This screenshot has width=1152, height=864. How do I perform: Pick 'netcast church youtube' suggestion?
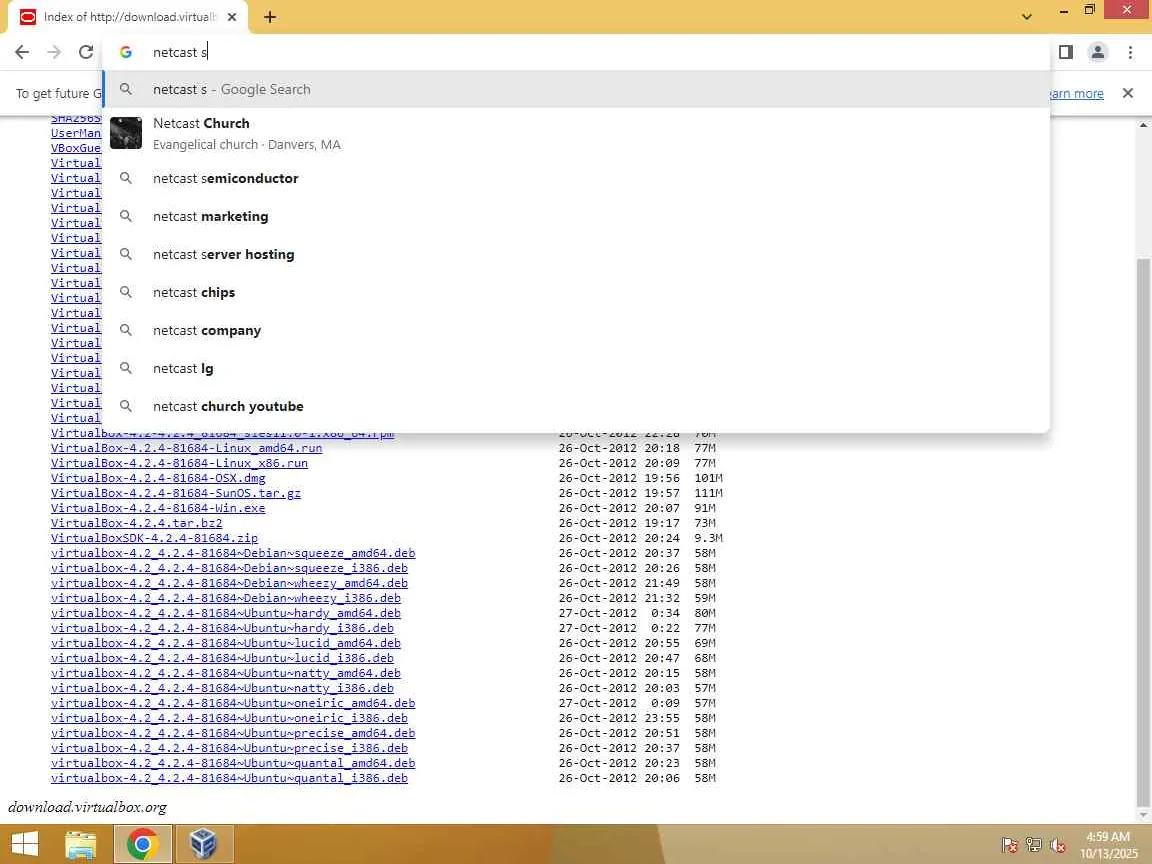pos(576,406)
